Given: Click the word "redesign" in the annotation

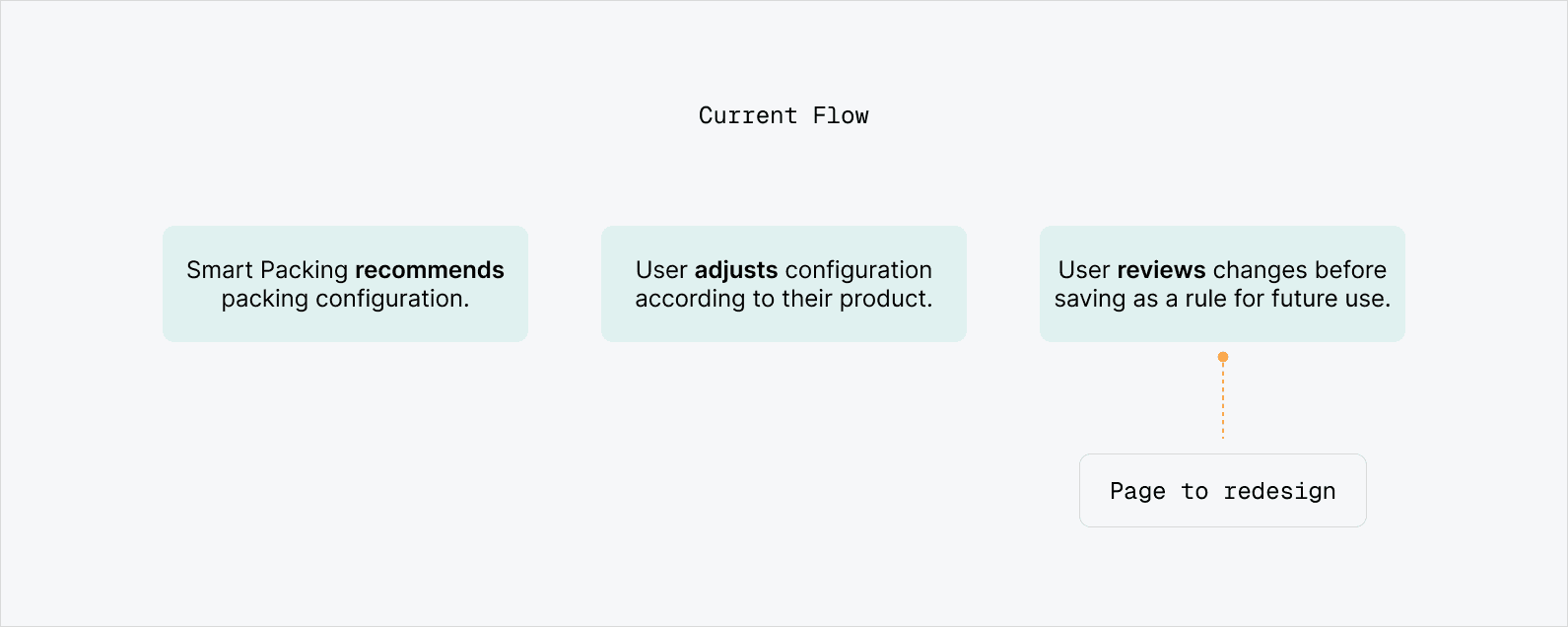Looking at the screenshot, I should [1279, 491].
